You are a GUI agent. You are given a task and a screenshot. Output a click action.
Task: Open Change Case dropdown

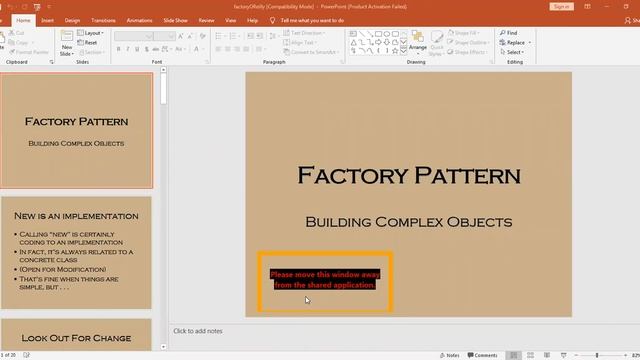tap(180, 49)
